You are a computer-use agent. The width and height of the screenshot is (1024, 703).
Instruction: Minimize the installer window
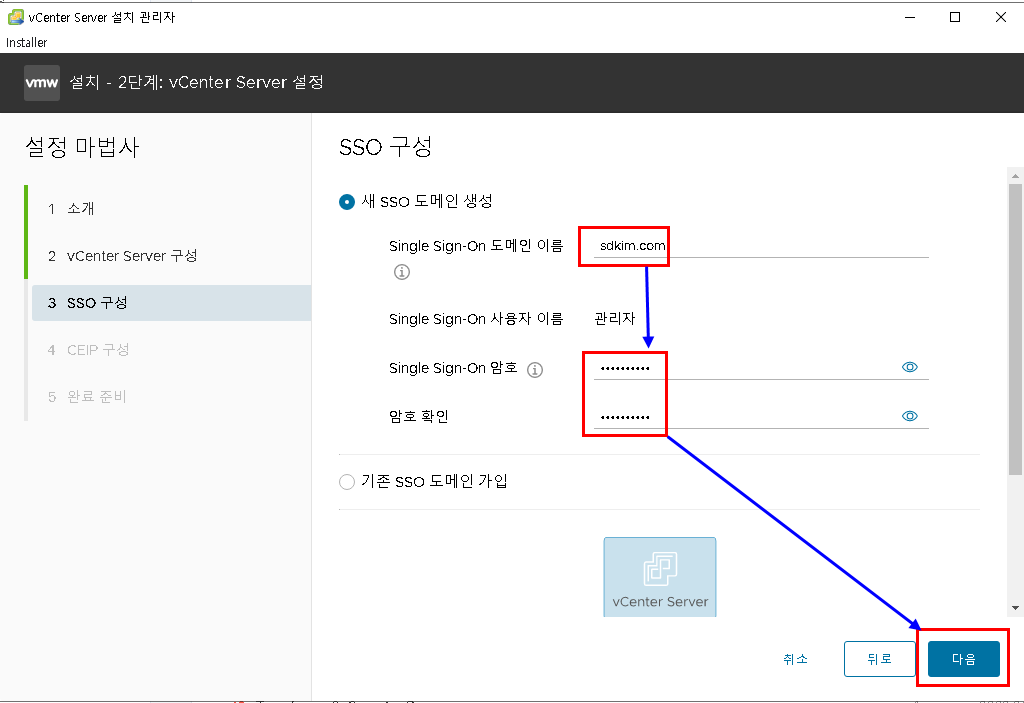(x=910, y=17)
